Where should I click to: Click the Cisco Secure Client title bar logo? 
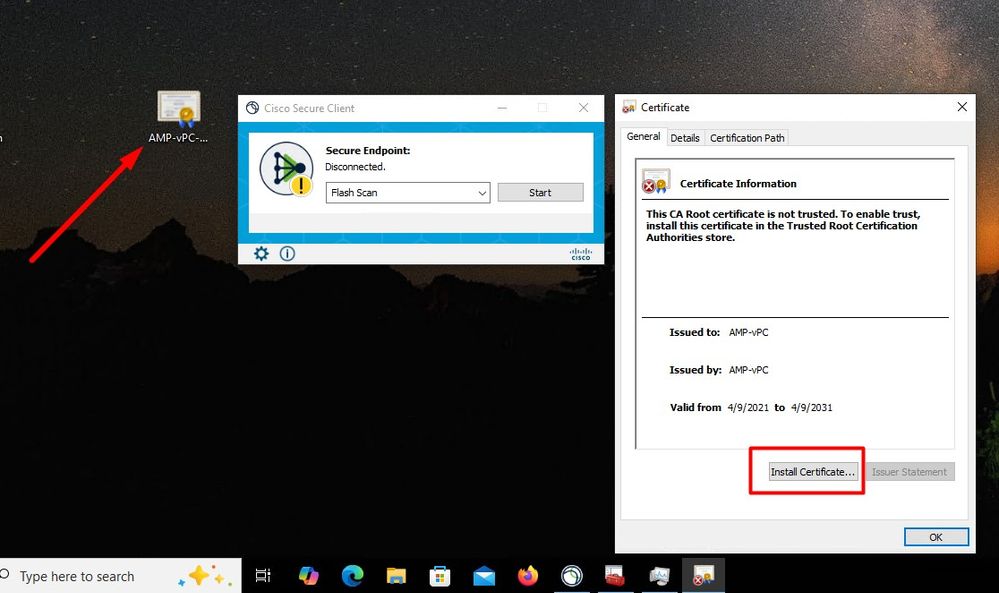[x=252, y=108]
